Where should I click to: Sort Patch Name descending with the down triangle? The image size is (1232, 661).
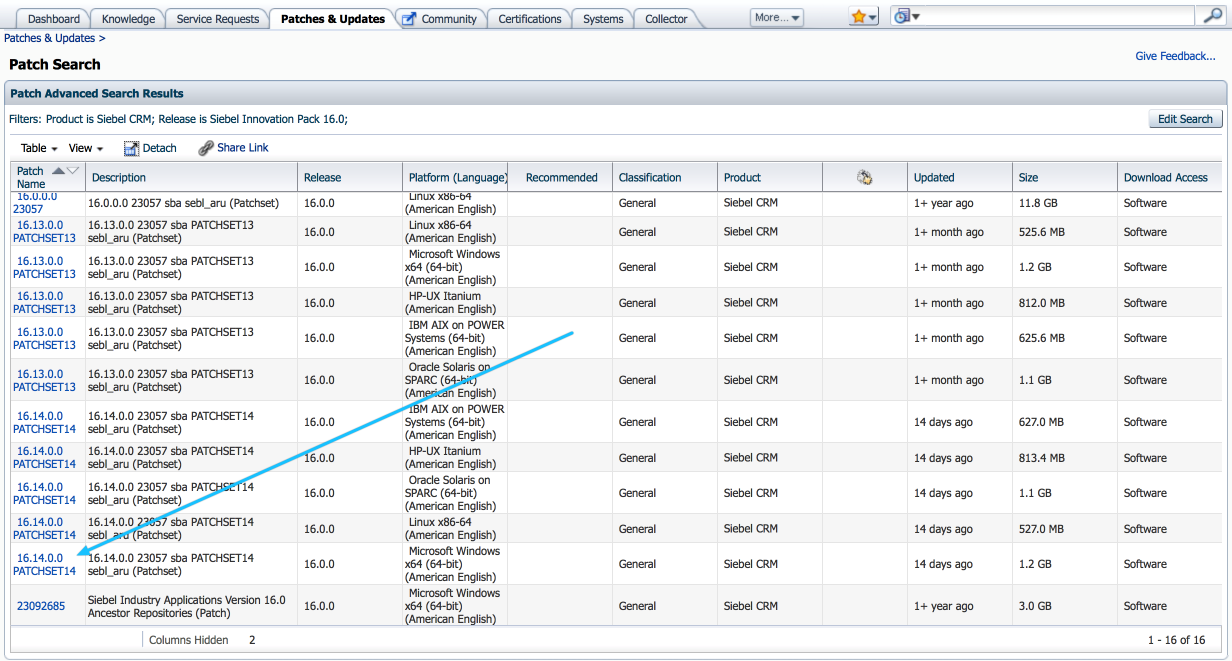[x=71, y=170]
